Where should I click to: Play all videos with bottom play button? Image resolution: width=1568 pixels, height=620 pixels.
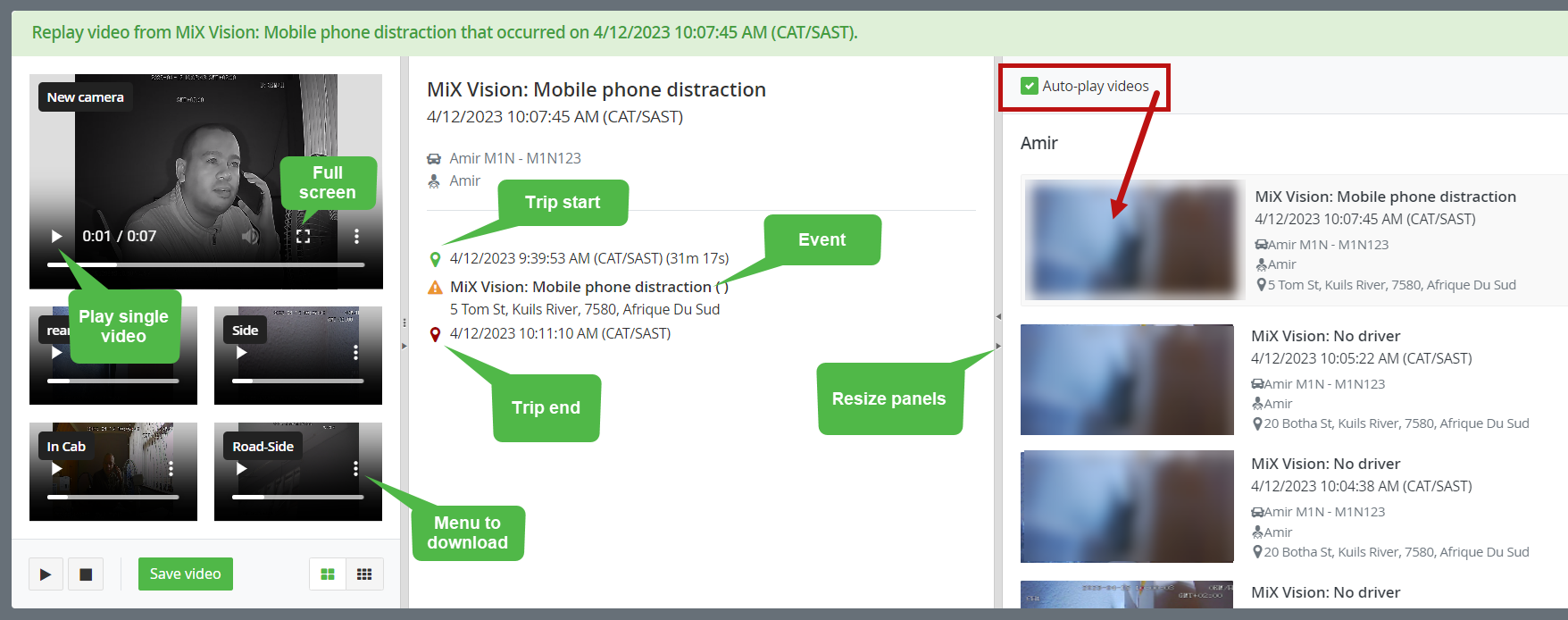(x=46, y=574)
